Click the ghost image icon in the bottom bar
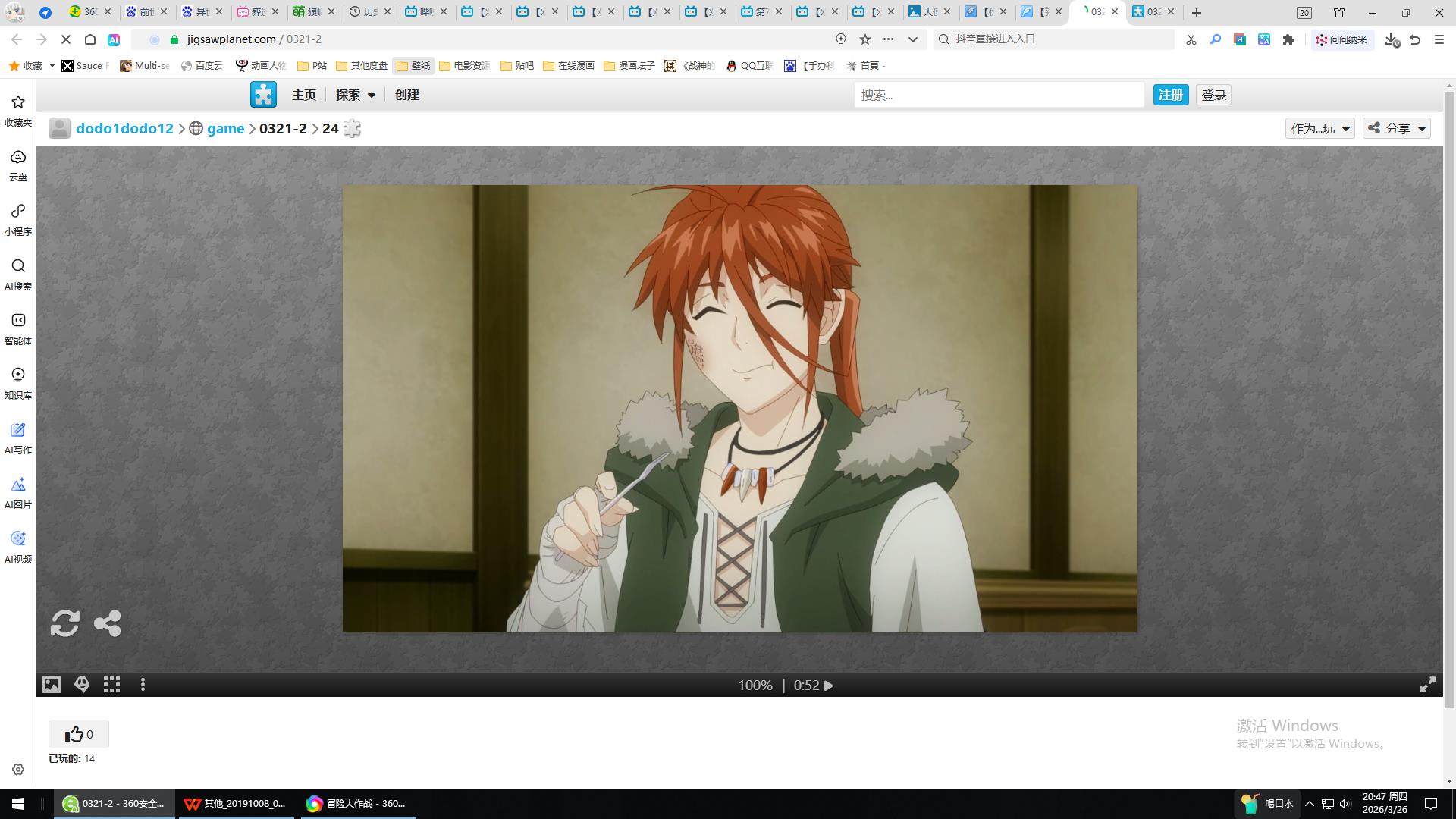Screen dimensions: 1456x819 point(82,685)
